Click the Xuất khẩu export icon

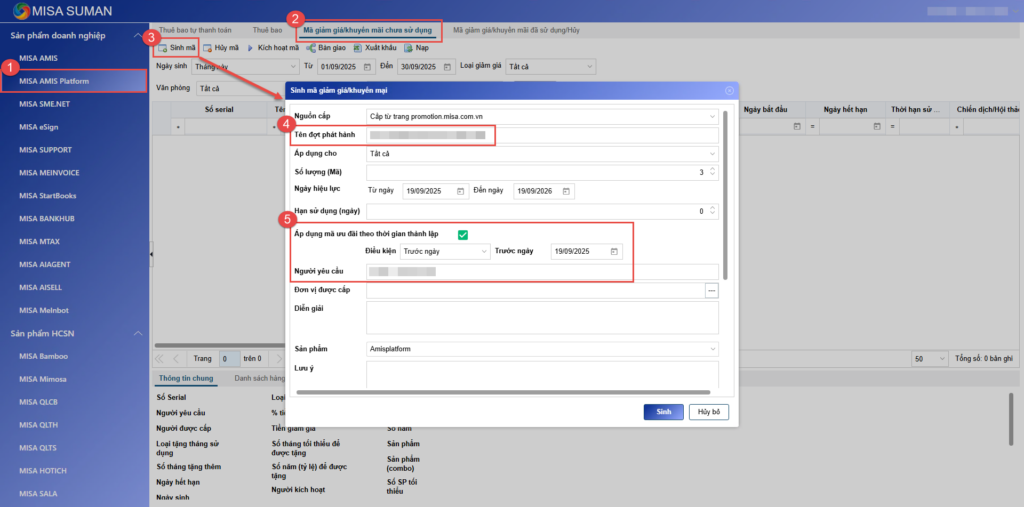357,47
